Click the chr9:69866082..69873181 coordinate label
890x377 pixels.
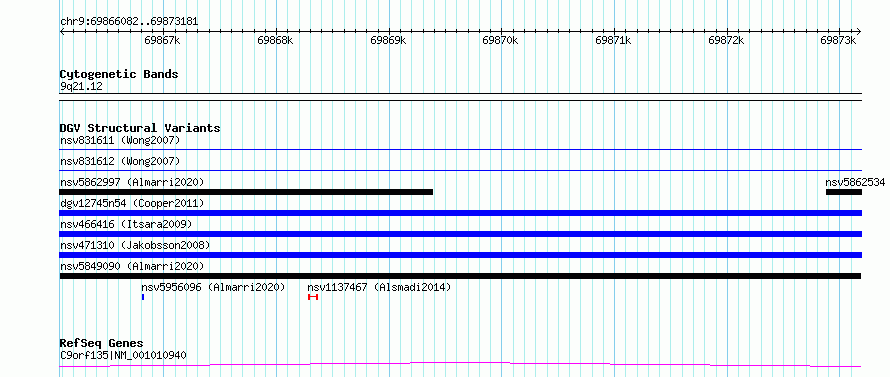click(129, 22)
